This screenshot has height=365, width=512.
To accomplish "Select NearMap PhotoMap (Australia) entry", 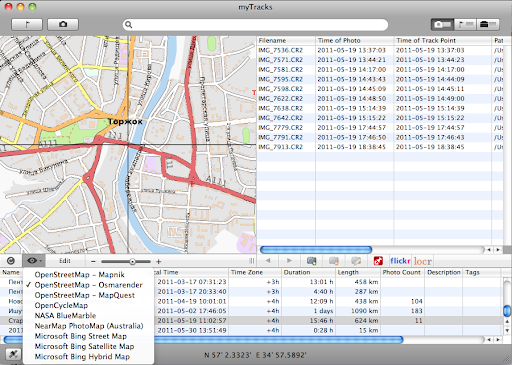I will click(x=89, y=326).
